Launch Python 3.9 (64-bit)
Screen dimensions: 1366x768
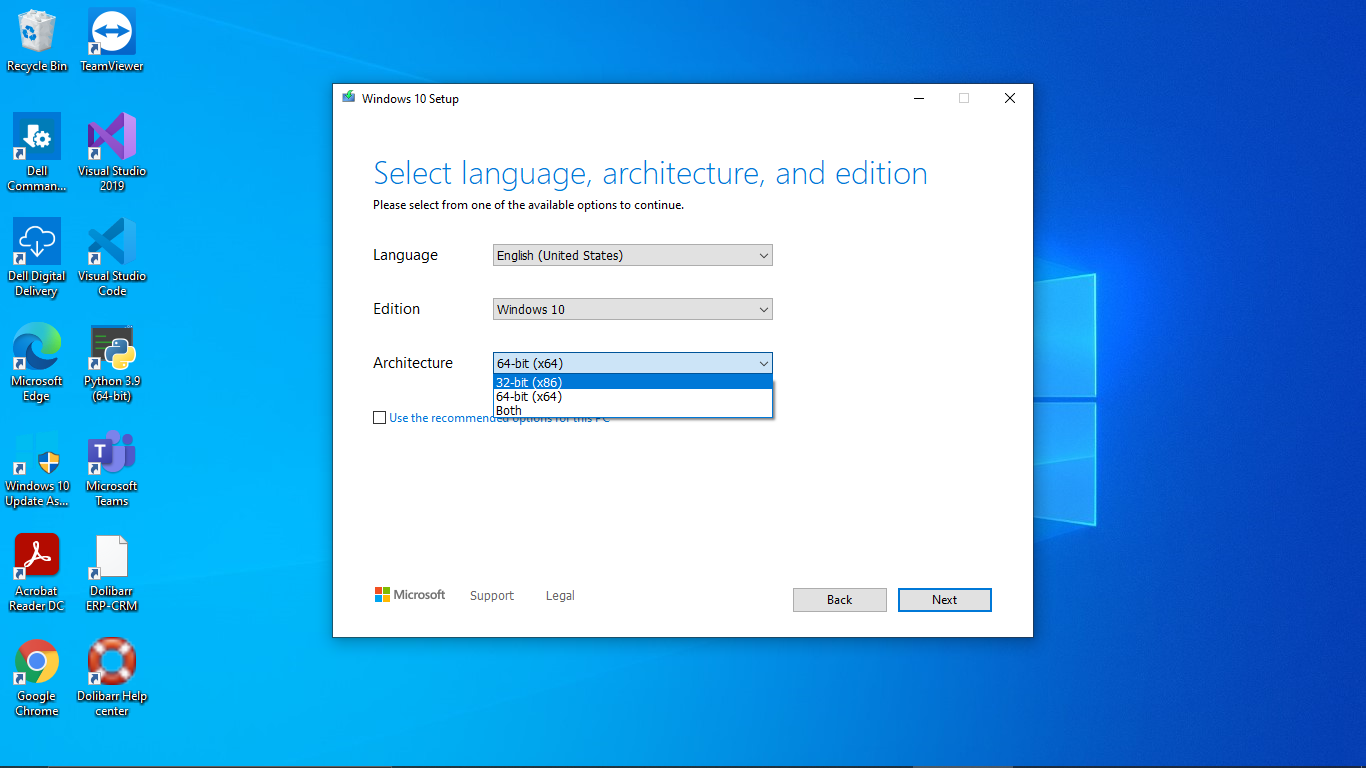pos(110,347)
